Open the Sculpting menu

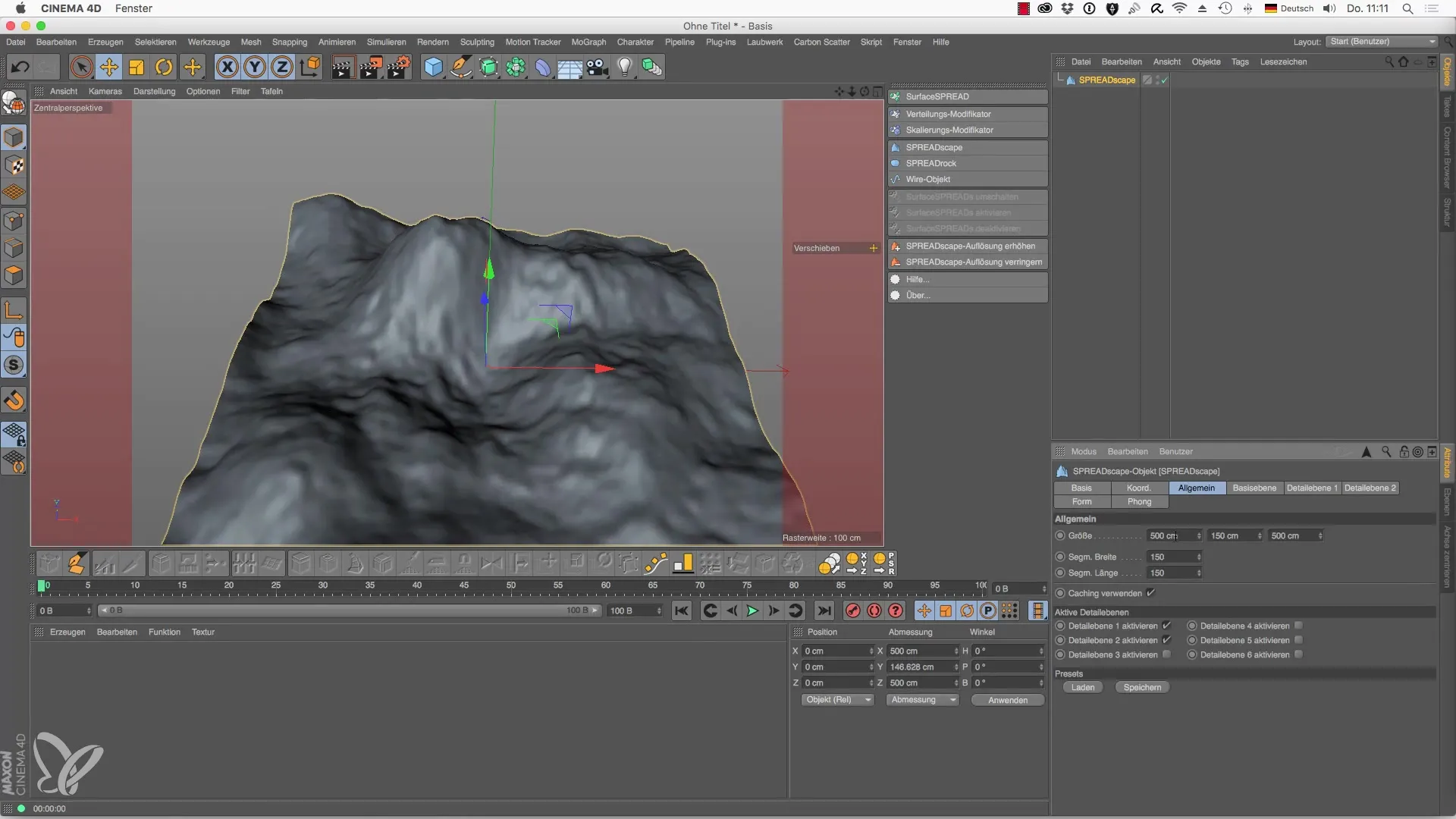(476, 42)
